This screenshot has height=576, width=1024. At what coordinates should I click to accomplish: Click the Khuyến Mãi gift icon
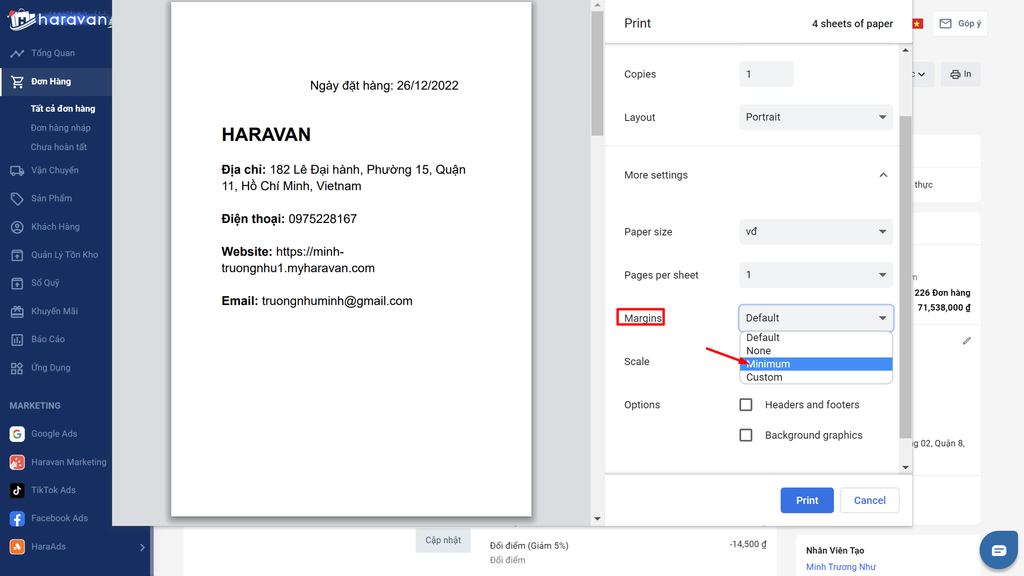click(x=17, y=312)
